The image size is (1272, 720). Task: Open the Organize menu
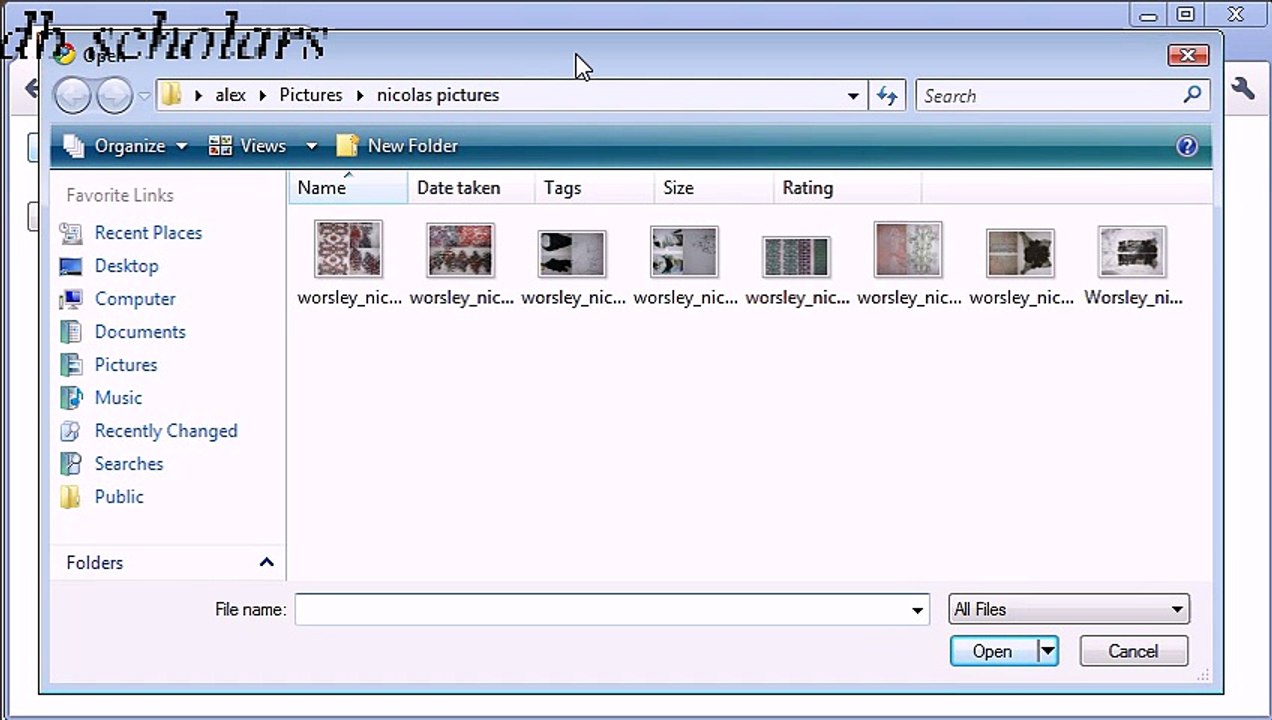(125, 146)
